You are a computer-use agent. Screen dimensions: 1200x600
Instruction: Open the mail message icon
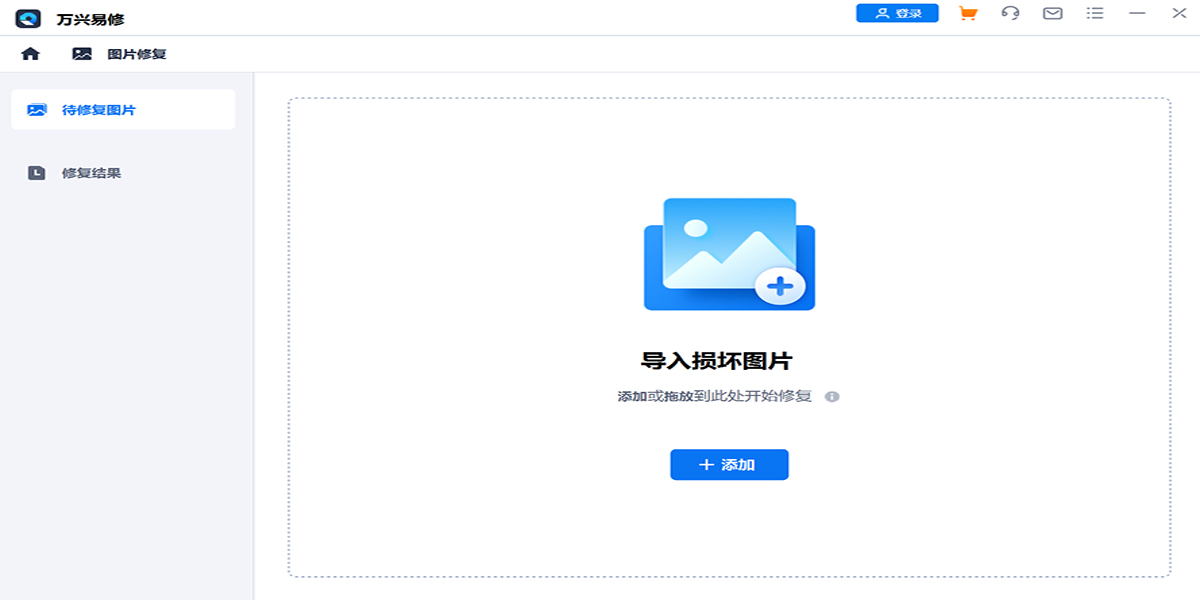pos(1052,13)
